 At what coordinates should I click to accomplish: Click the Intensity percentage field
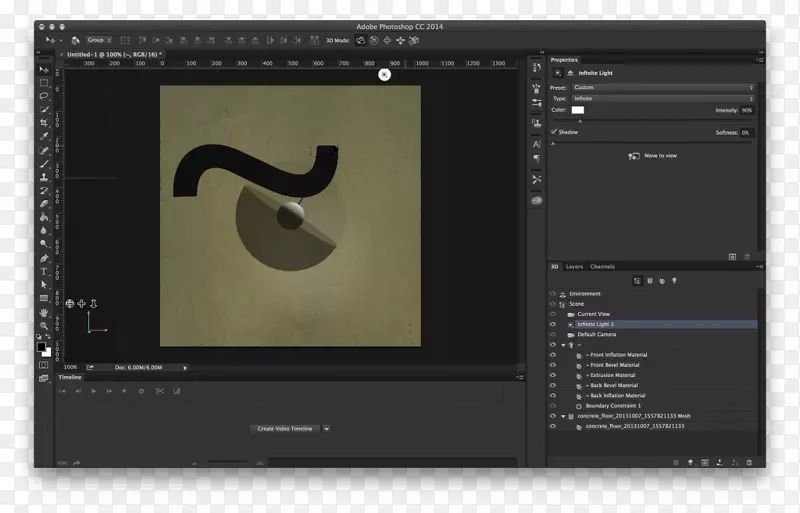747,110
